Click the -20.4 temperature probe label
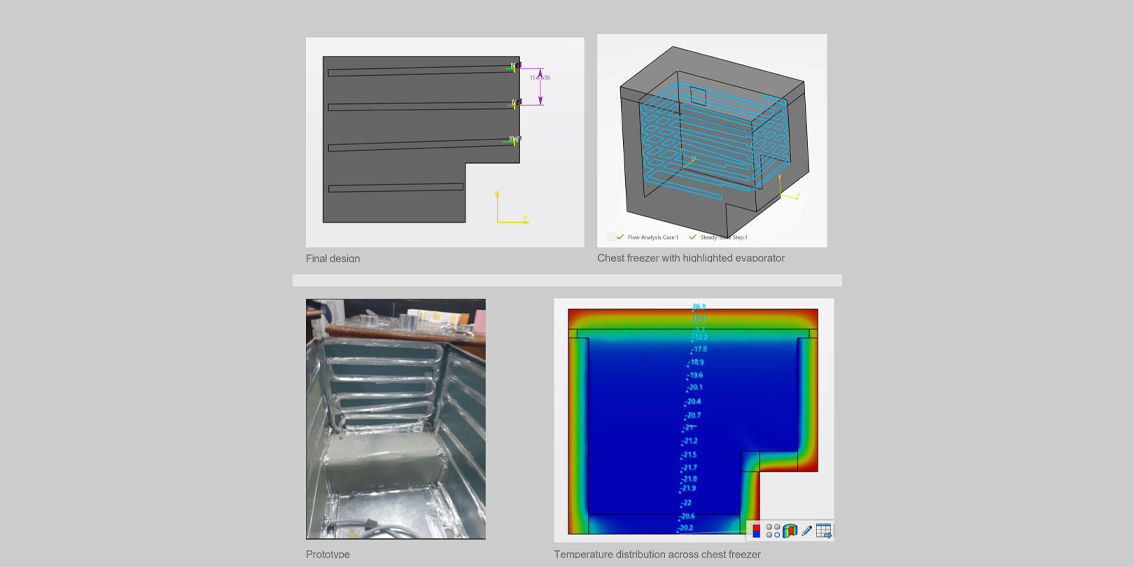Screen dimensions: 1134x567 coord(694,401)
